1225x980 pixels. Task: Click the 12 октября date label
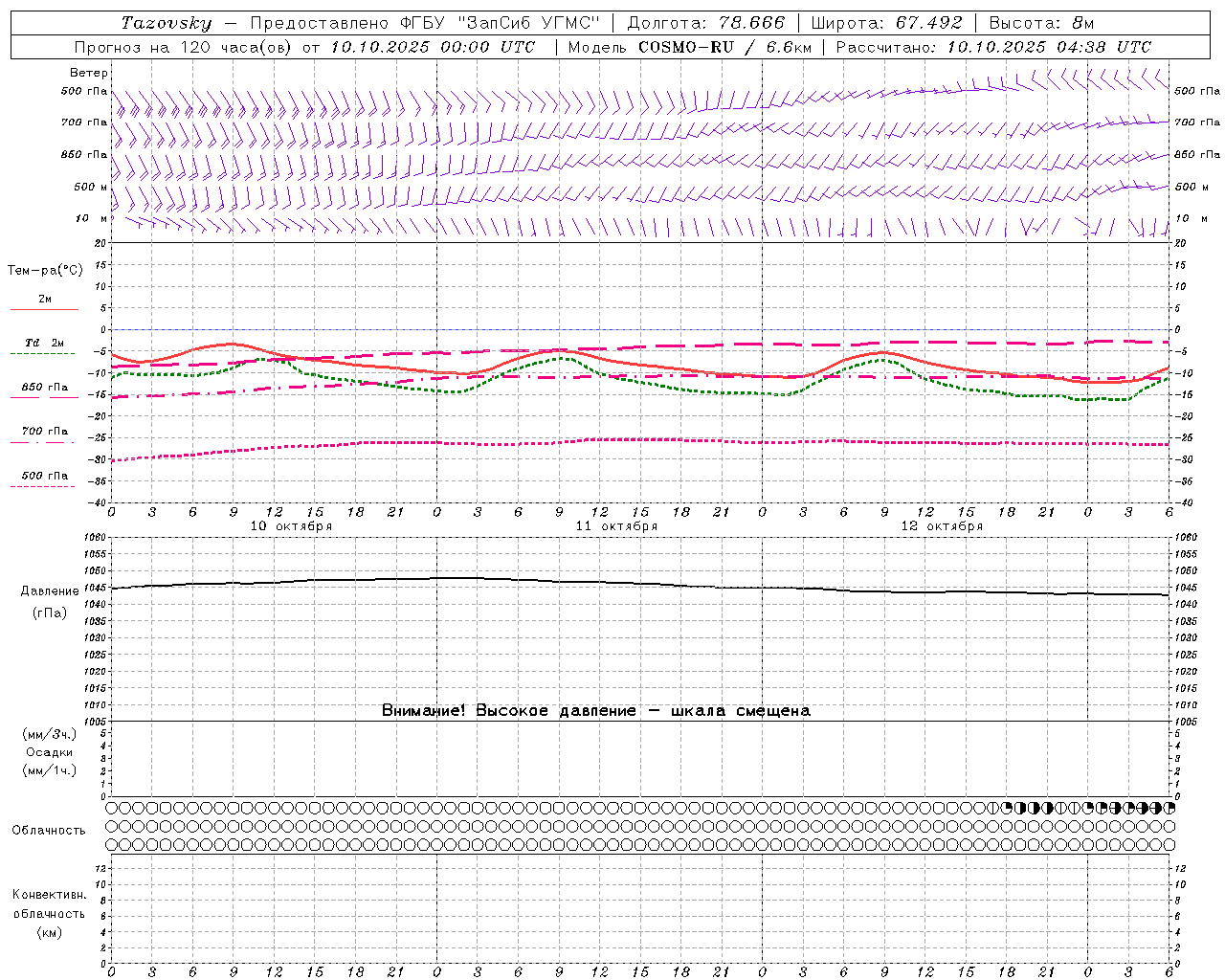click(x=942, y=526)
